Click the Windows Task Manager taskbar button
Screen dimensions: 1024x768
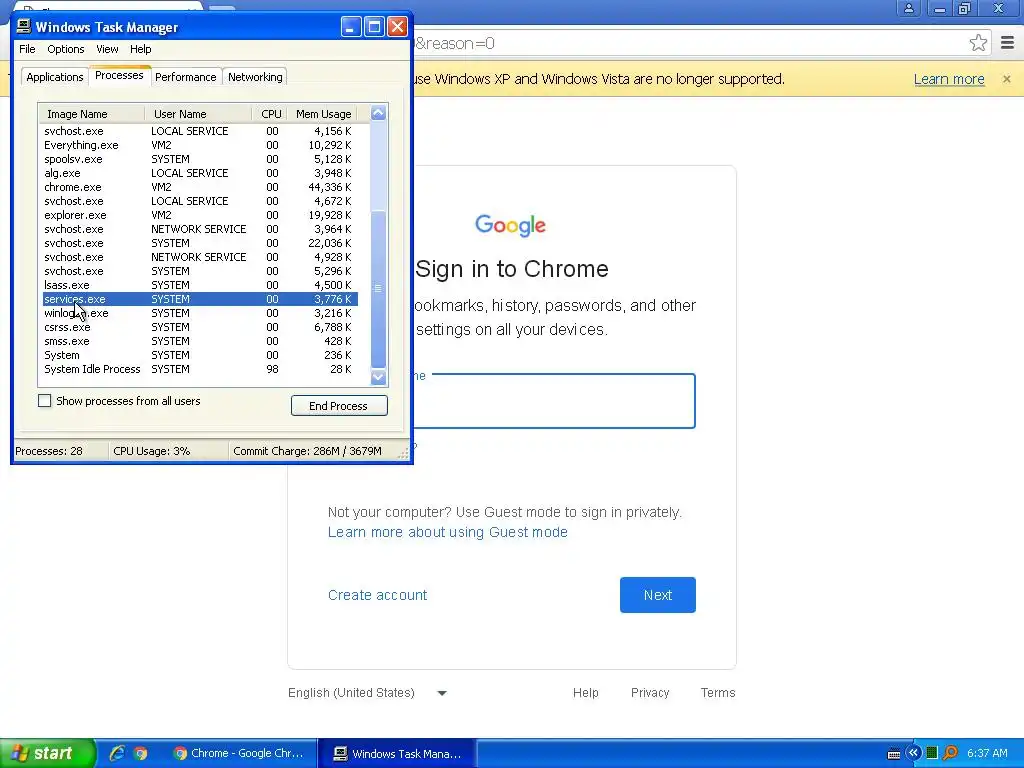click(x=397, y=754)
